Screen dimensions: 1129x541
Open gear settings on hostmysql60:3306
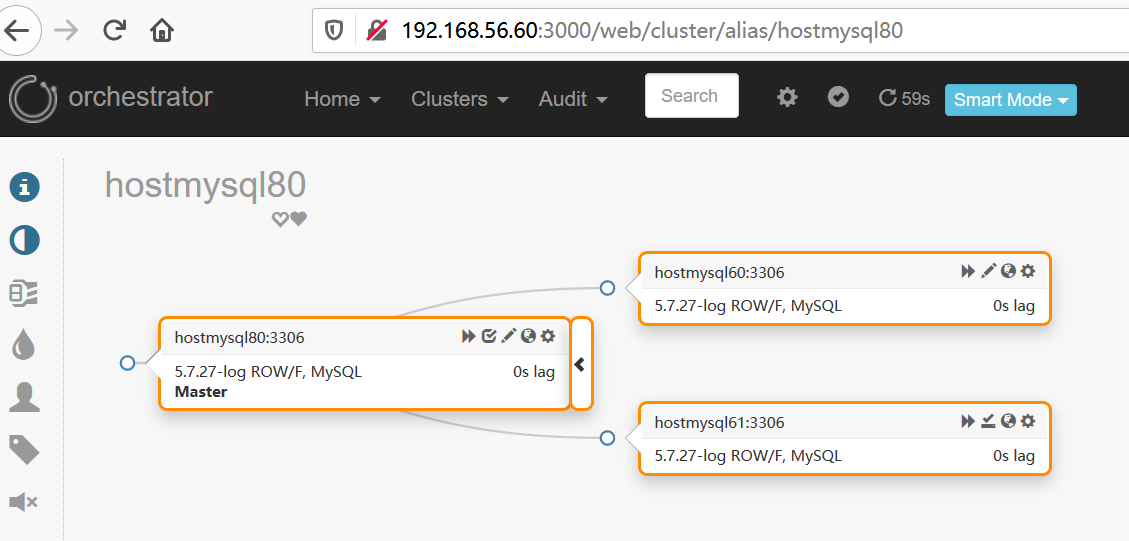tap(1028, 271)
